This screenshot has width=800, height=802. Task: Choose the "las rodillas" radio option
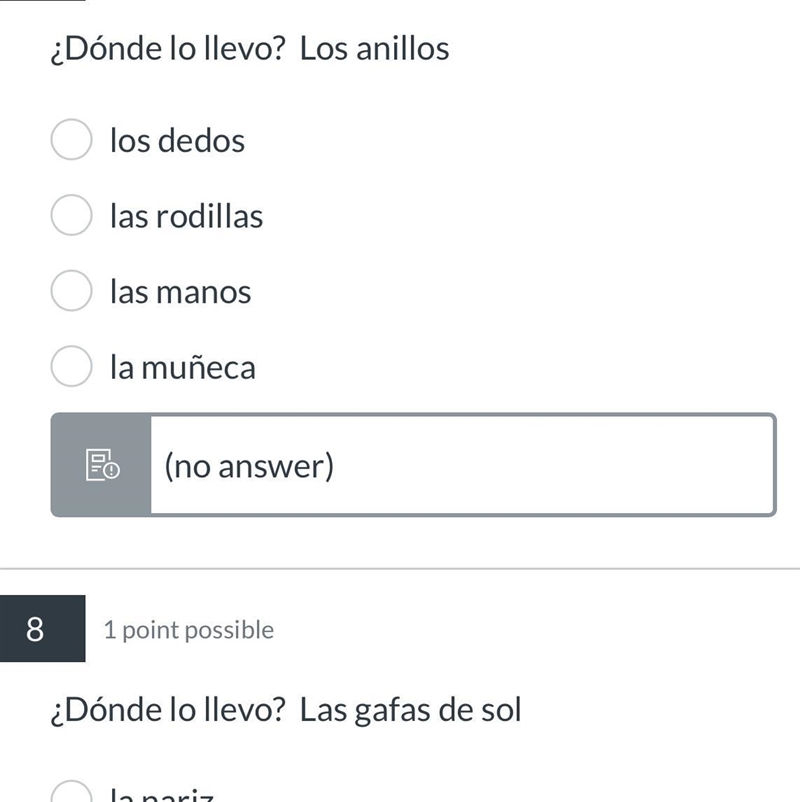[72, 215]
